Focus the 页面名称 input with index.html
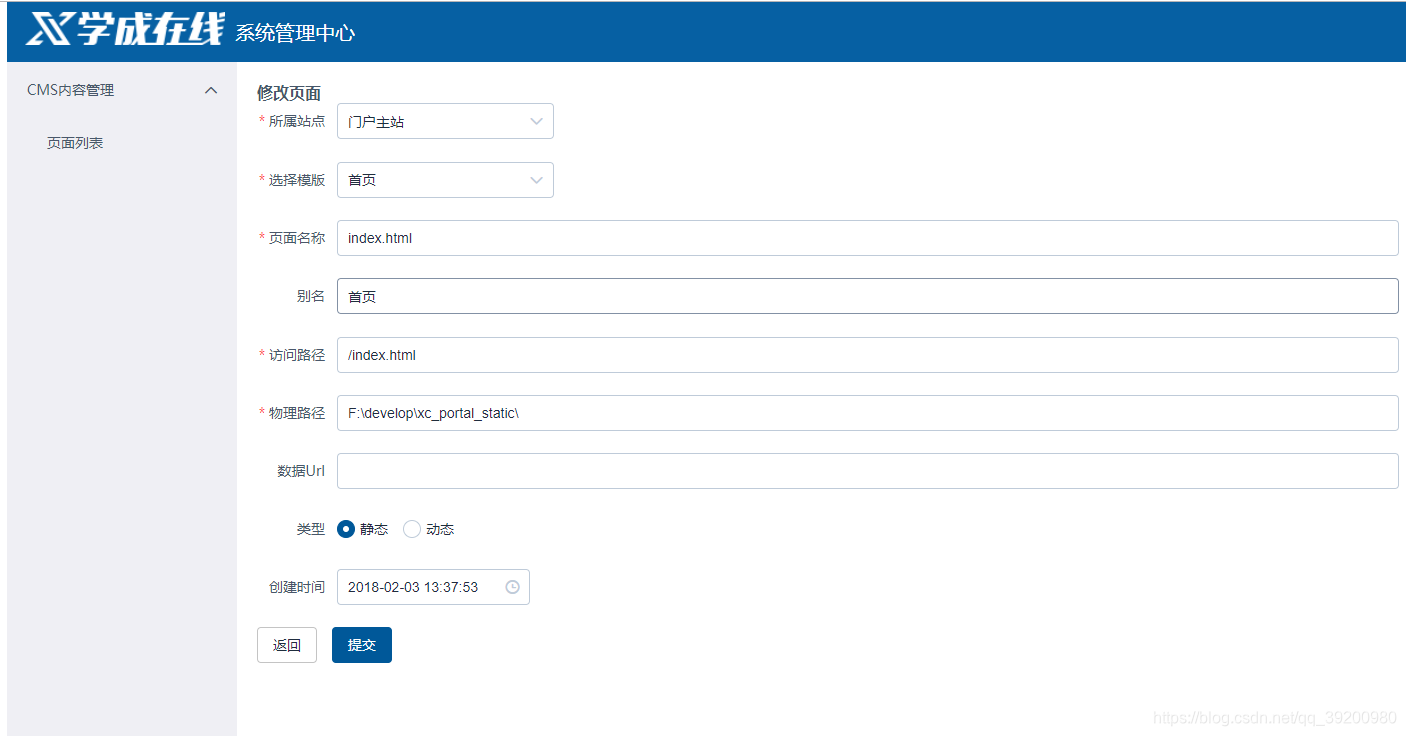This screenshot has height=736, width=1406. pyautogui.click(x=868, y=238)
